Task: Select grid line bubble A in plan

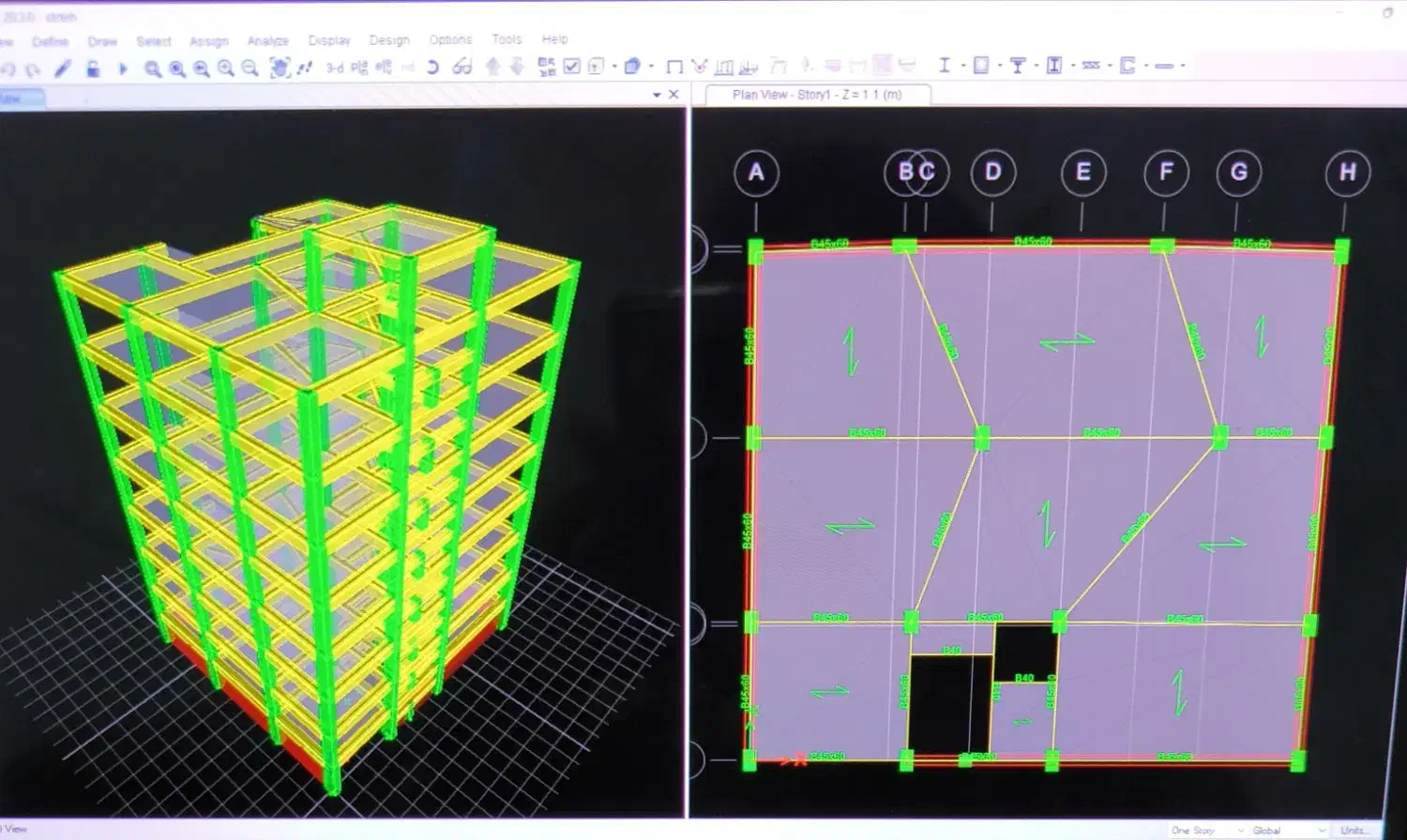Action: point(756,172)
